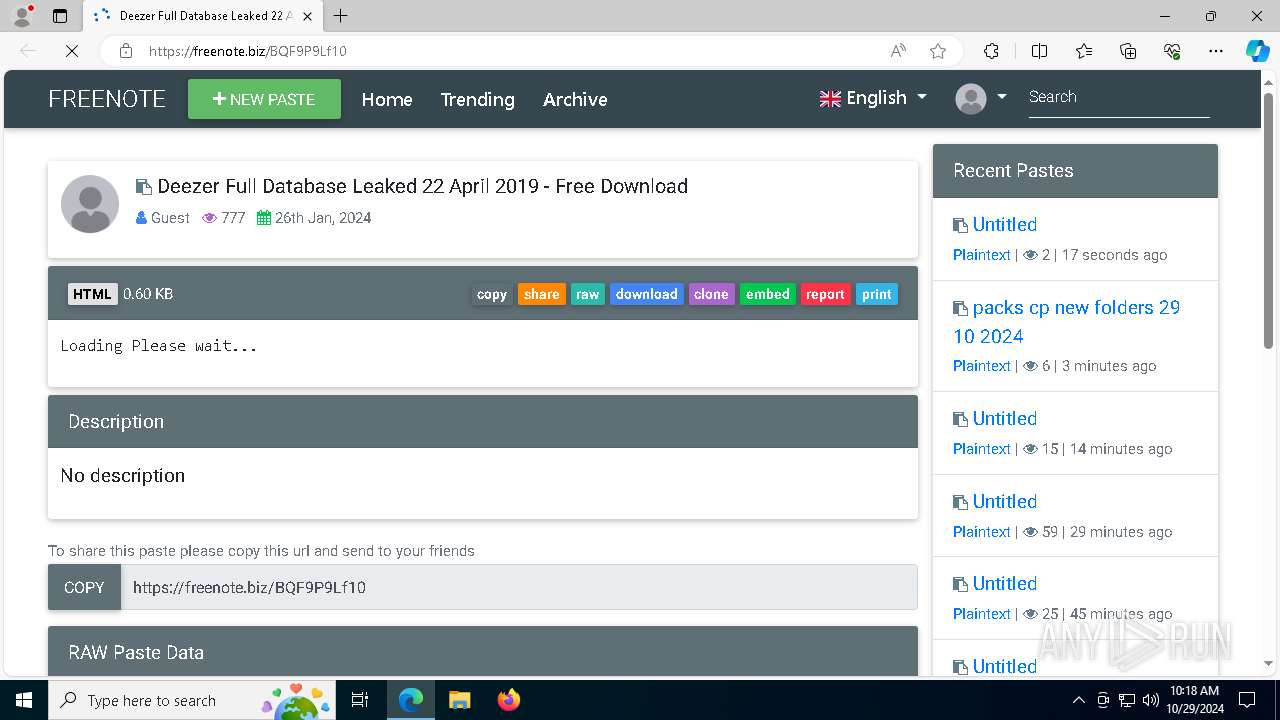Click the page vertical scrollbar
Viewport: 1280px width, 720px height.
coord(1269,220)
